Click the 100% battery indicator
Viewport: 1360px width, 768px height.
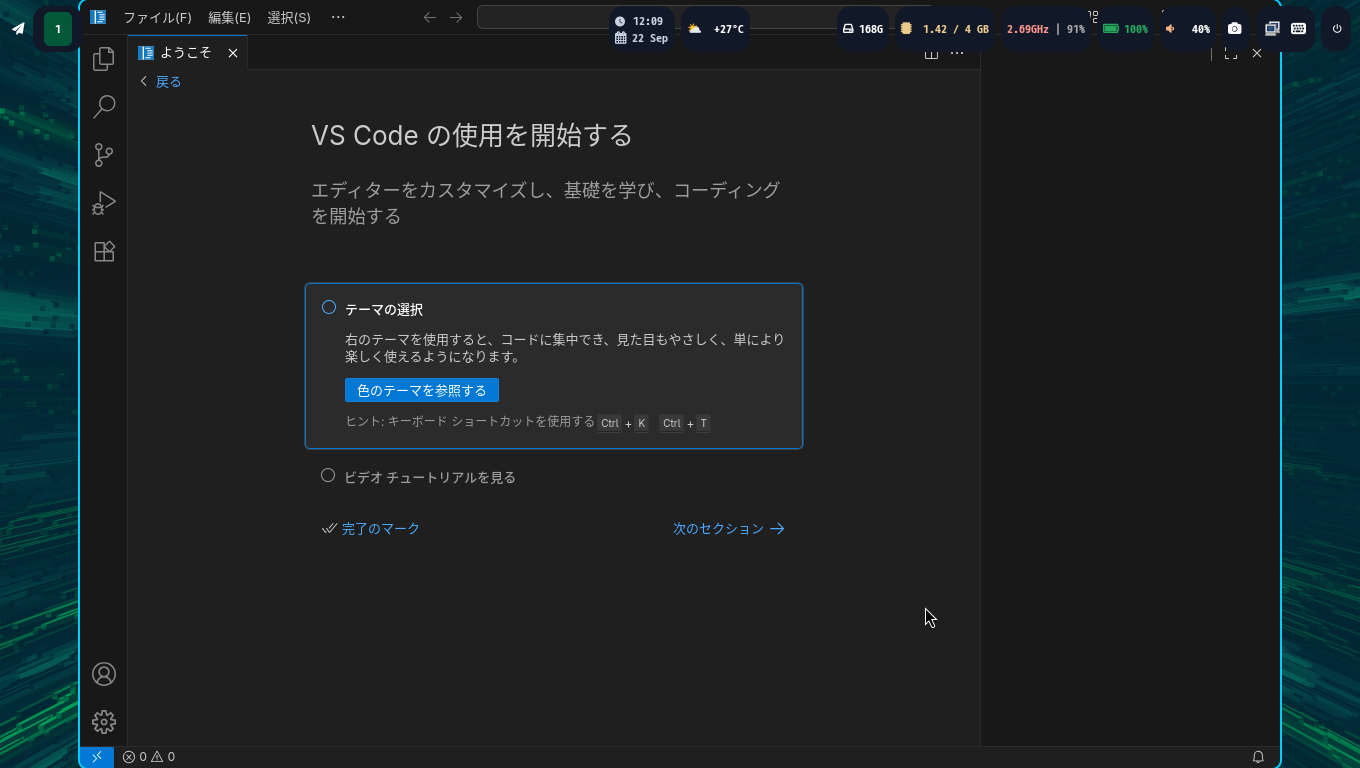1125,29
